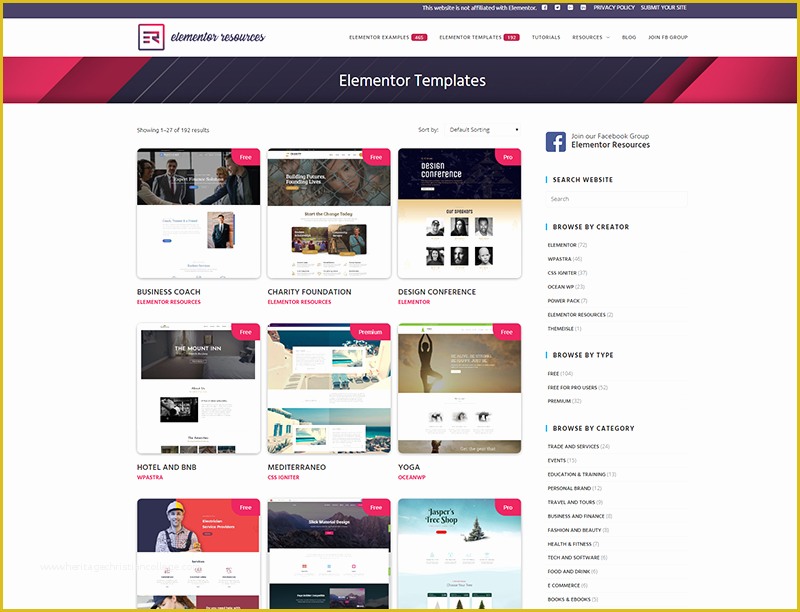The image size is (800, 612).
Task: Filter by type Premium (32)
Action: [564, 401]
